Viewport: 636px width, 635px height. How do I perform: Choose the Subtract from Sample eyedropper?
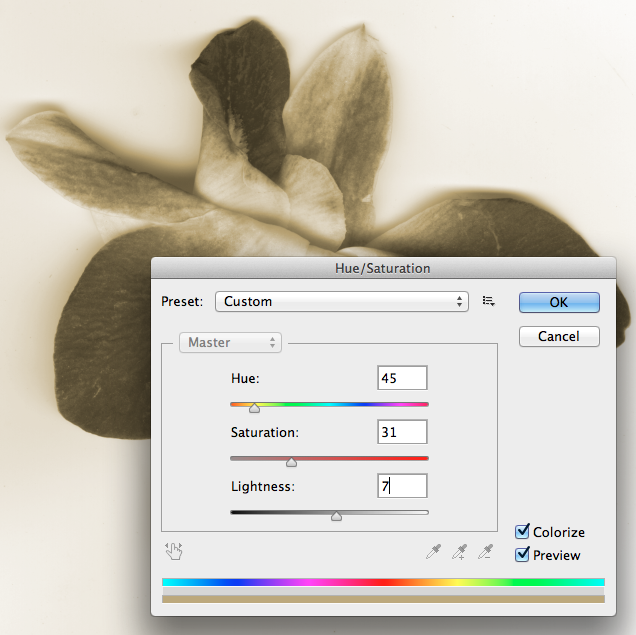pyautogui.click(x=485, y=551)
